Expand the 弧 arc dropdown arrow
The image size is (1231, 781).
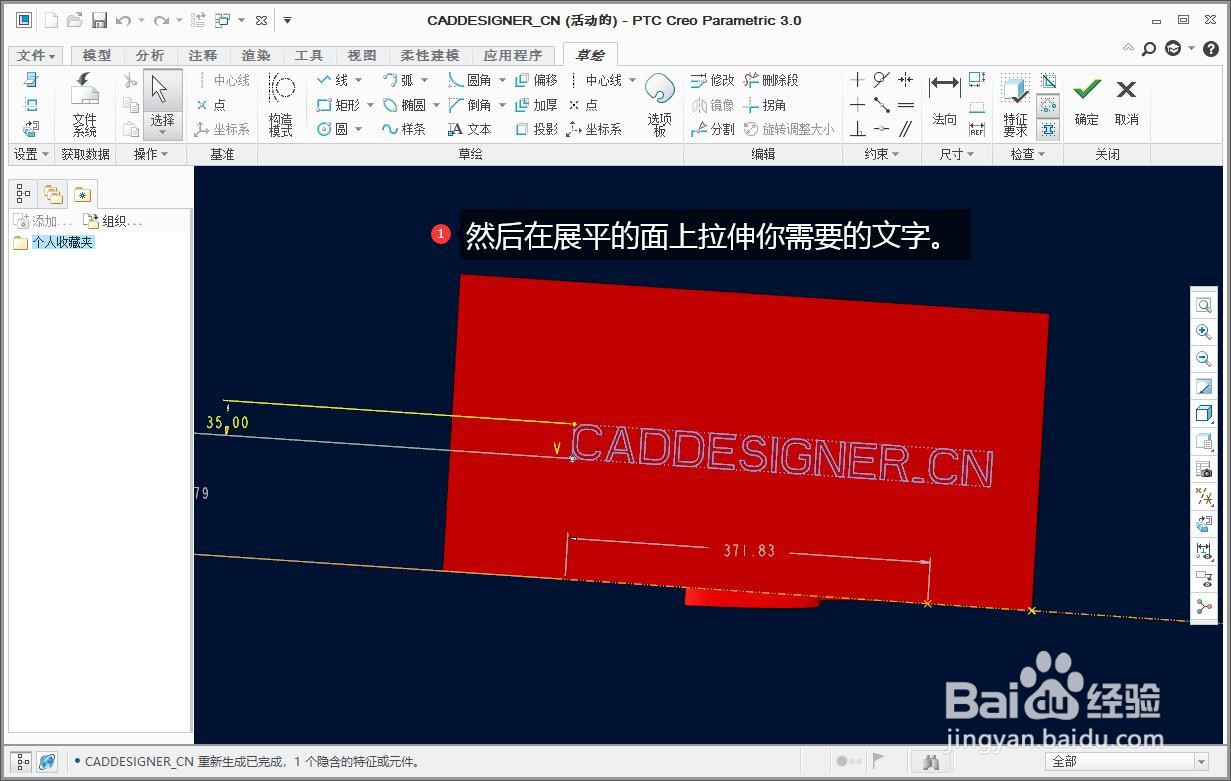[x=425, y=80]
